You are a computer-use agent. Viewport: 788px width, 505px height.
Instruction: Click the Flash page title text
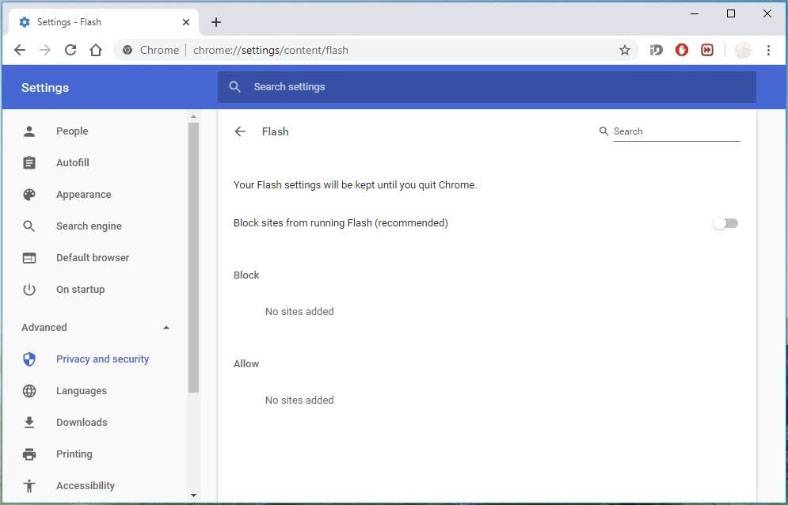pos(275,132)
